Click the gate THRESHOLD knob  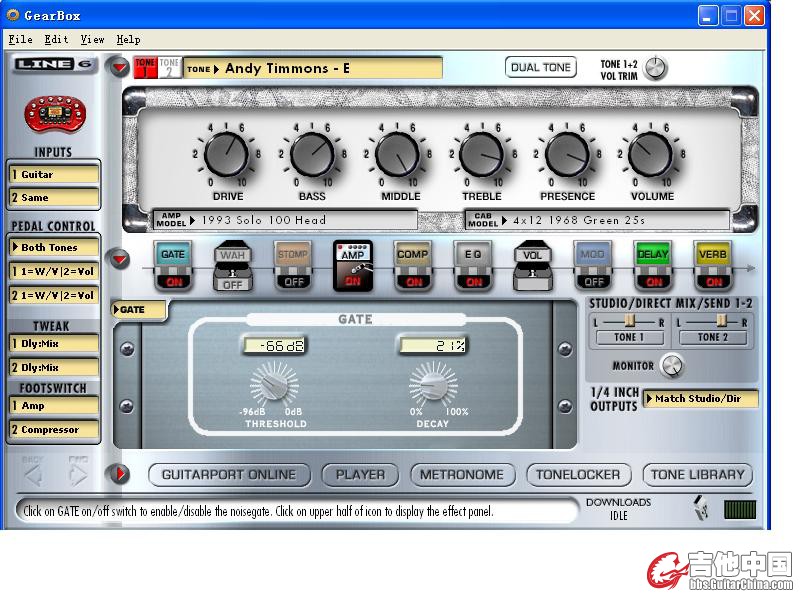coord(274,385)
